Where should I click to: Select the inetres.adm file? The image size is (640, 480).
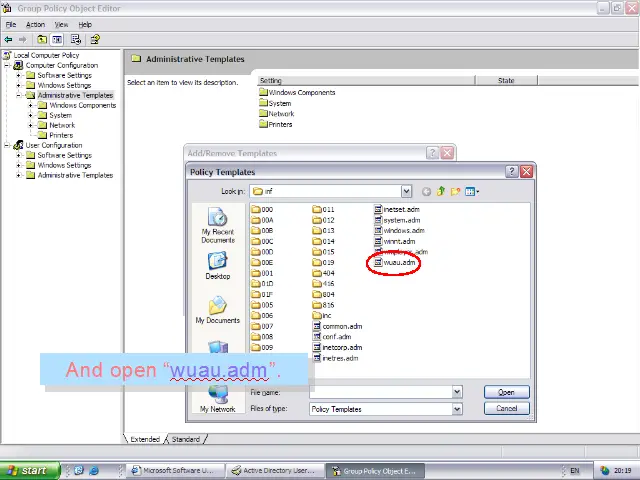coord(336,358)
